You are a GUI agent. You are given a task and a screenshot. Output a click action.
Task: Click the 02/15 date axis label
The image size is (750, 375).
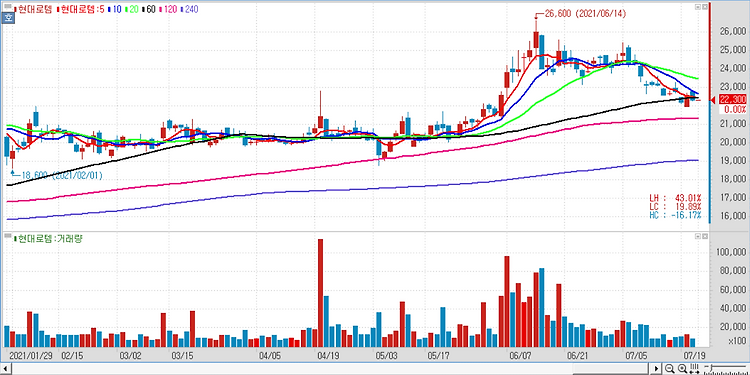[x=71, y=356]
